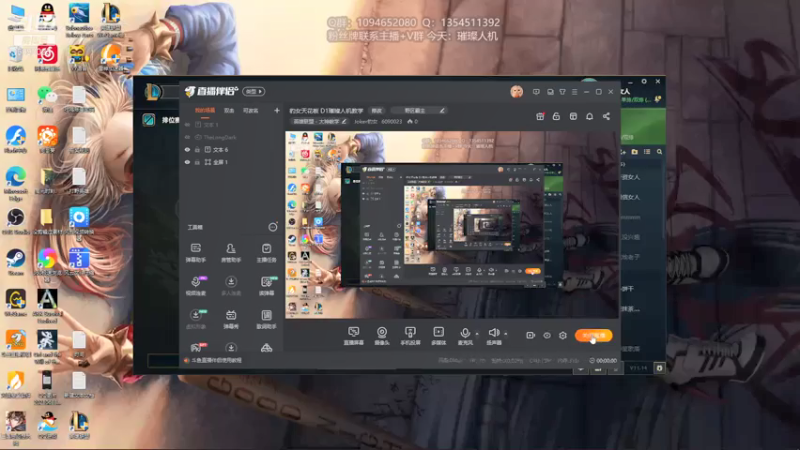Open the user avatar in the title bar
Screen dimensions: 800x450
pos(516,92)
